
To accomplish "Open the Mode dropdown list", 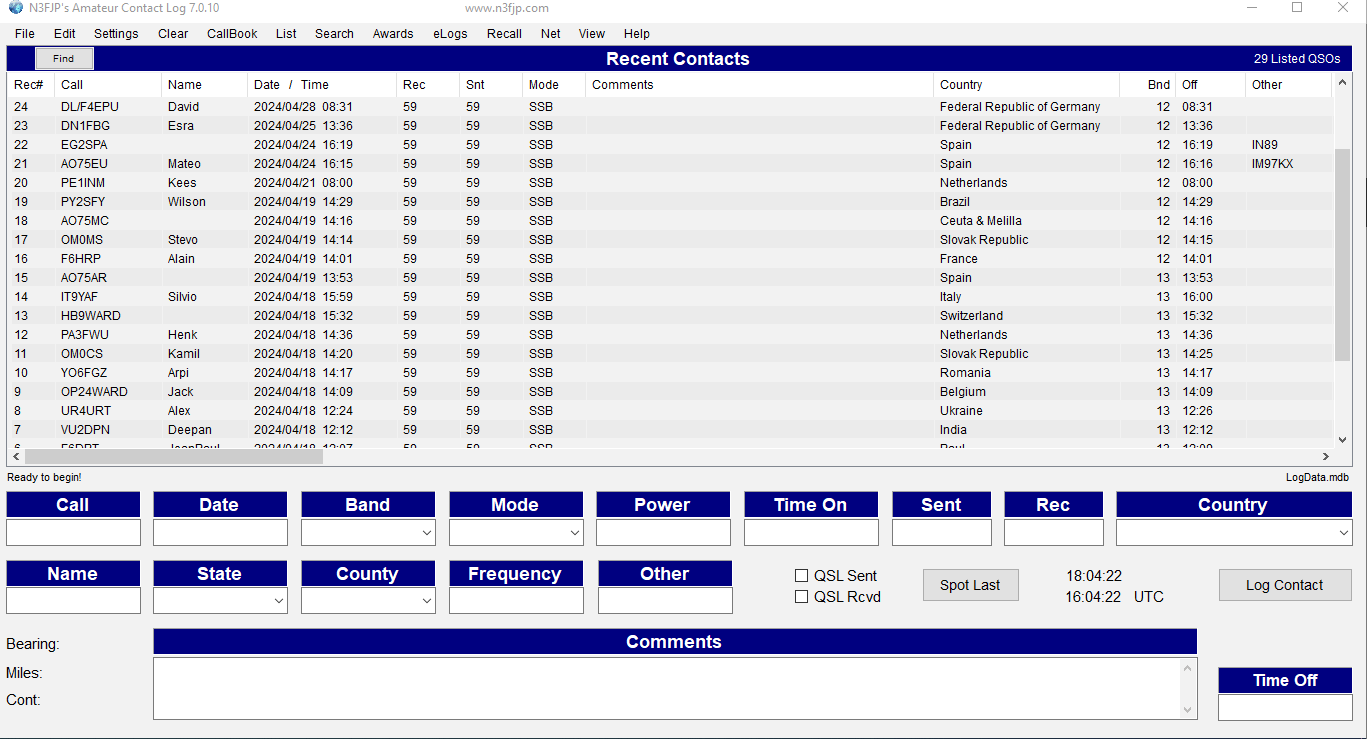I will [x=575, y=533].
